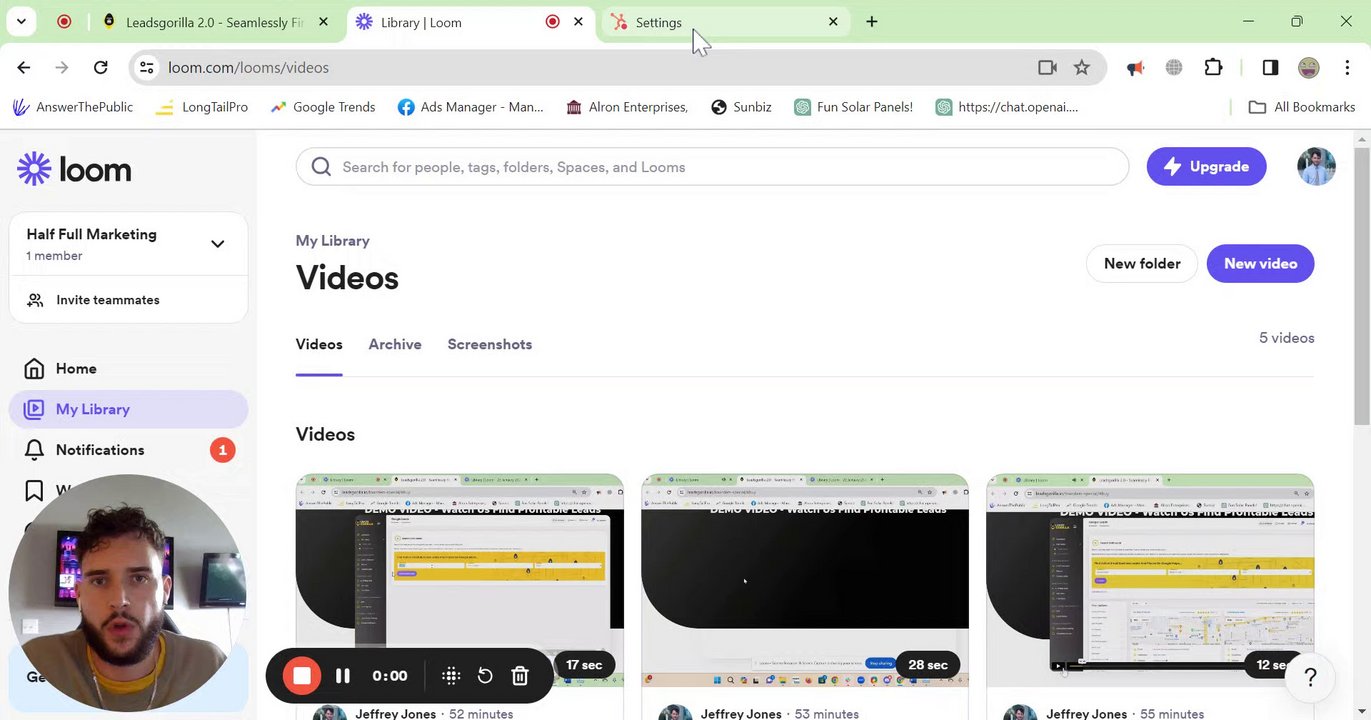
Task: Open the recording drag-handle grid icon
Action: 451,676
